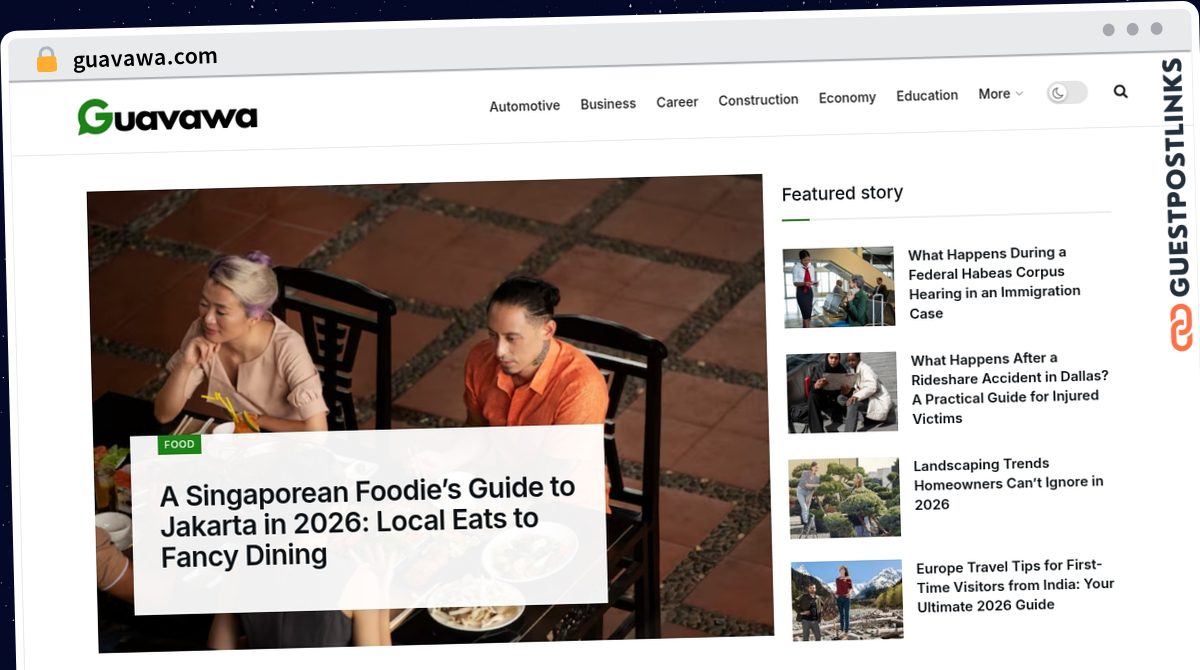This screenshot has height=670, width=1200.
Task: Click the Featured story heading
Action: [x=842, y=193]
